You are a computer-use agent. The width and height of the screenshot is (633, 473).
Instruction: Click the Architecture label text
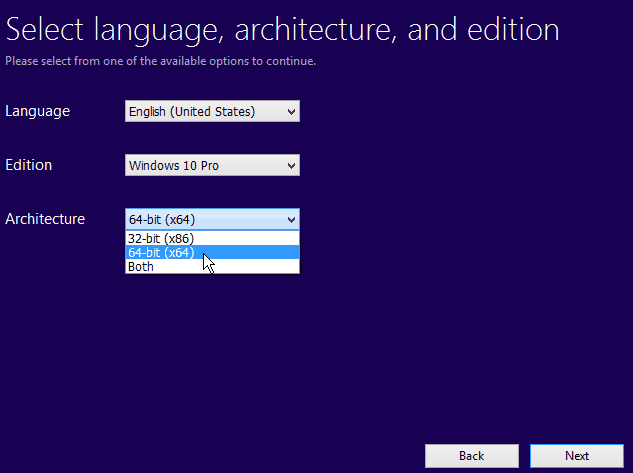[45, 219]
